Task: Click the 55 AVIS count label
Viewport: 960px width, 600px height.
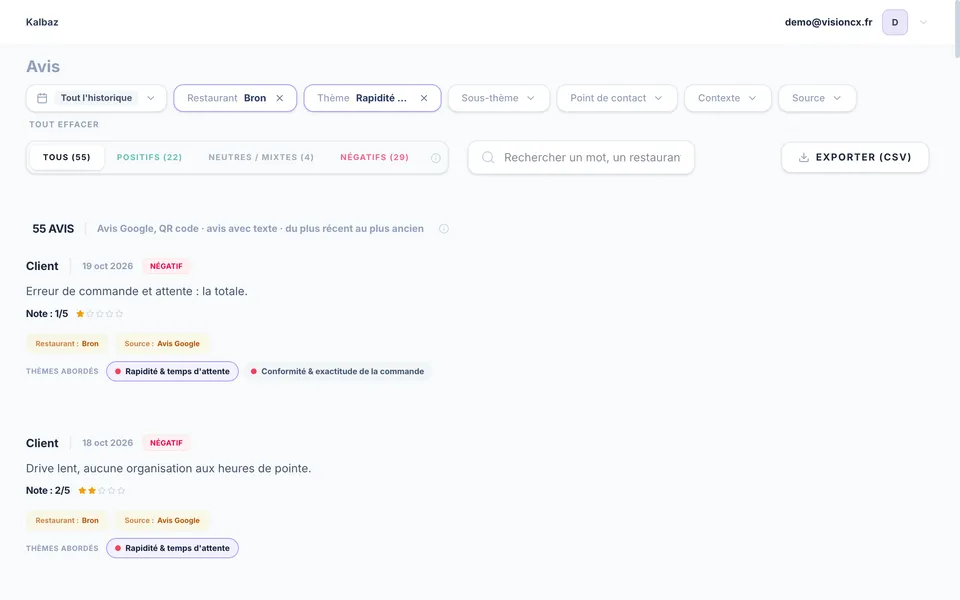Action: 53,228
